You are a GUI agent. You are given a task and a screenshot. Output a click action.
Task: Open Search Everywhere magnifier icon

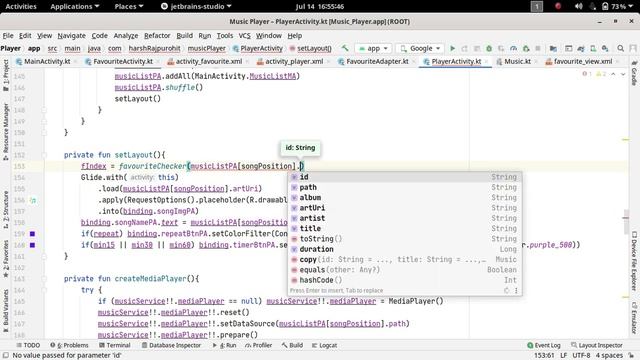[620, 48]
